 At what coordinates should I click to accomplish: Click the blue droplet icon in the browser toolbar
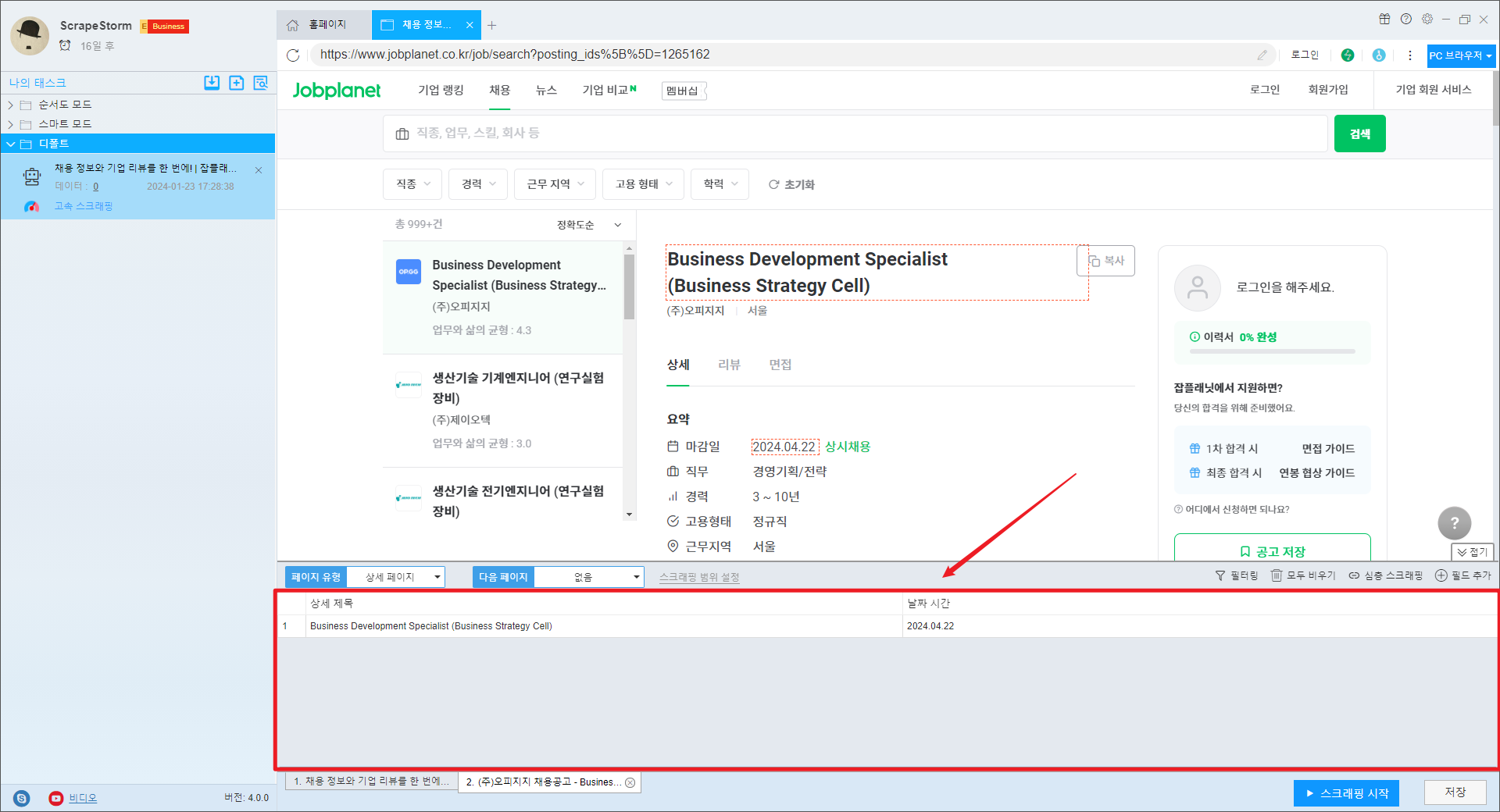point(1379,55)
